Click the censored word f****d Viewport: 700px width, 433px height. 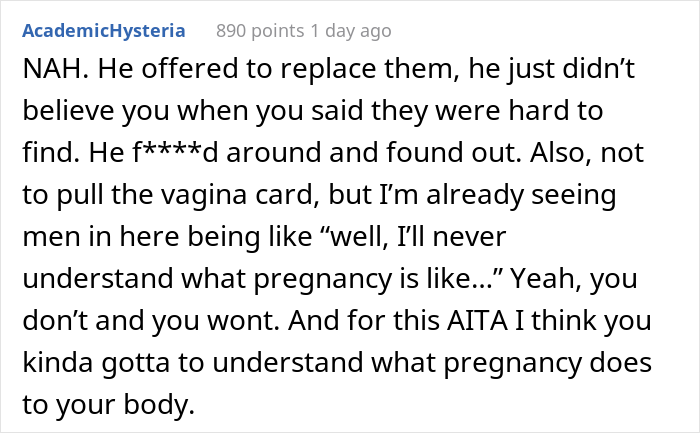tap(175, 152)
